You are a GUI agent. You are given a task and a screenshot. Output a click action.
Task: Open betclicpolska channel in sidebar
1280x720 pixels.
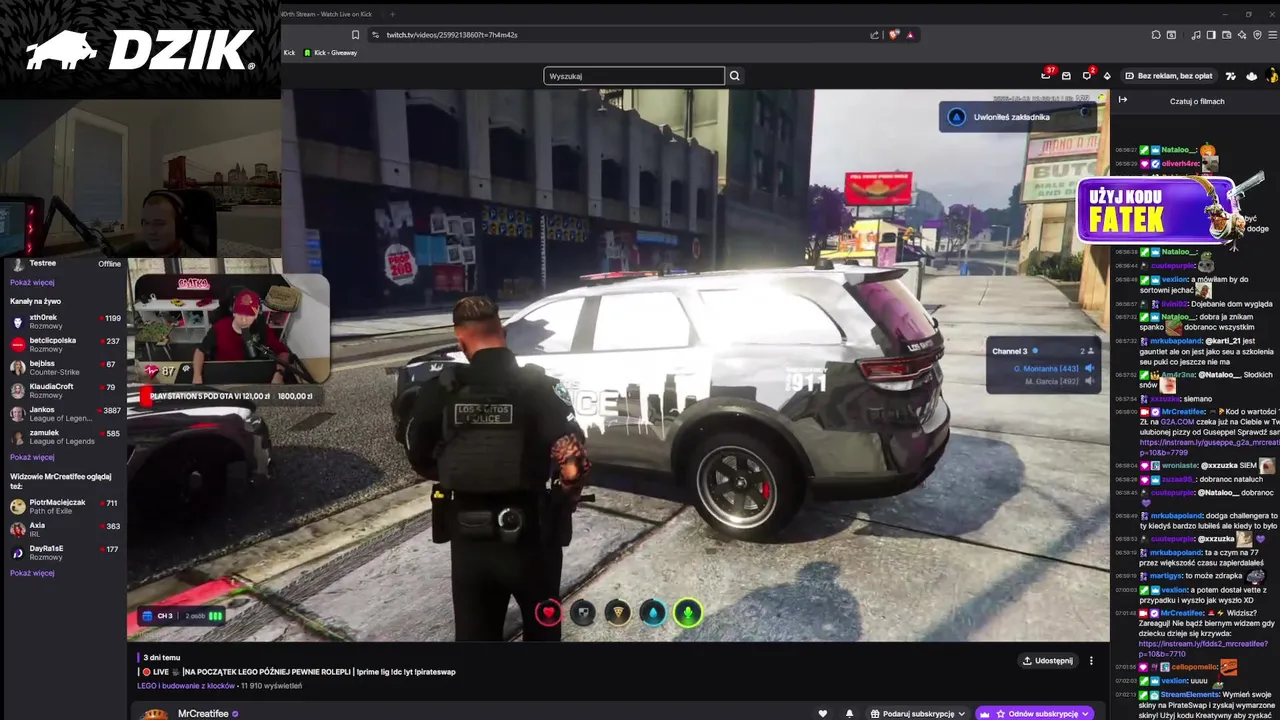coord(65,344)
